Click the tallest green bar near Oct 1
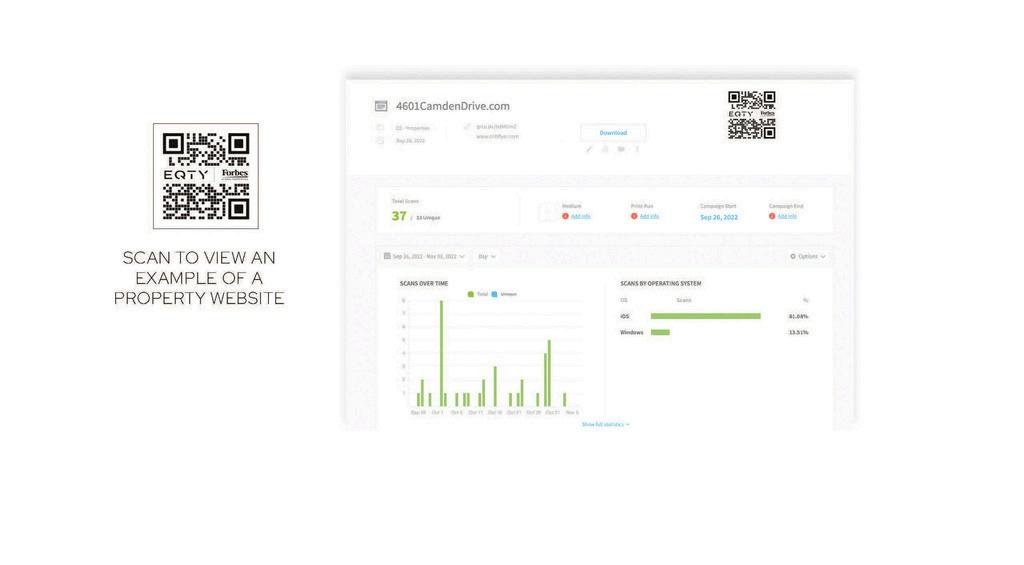 pyautogui.click(x=441, y=353)
